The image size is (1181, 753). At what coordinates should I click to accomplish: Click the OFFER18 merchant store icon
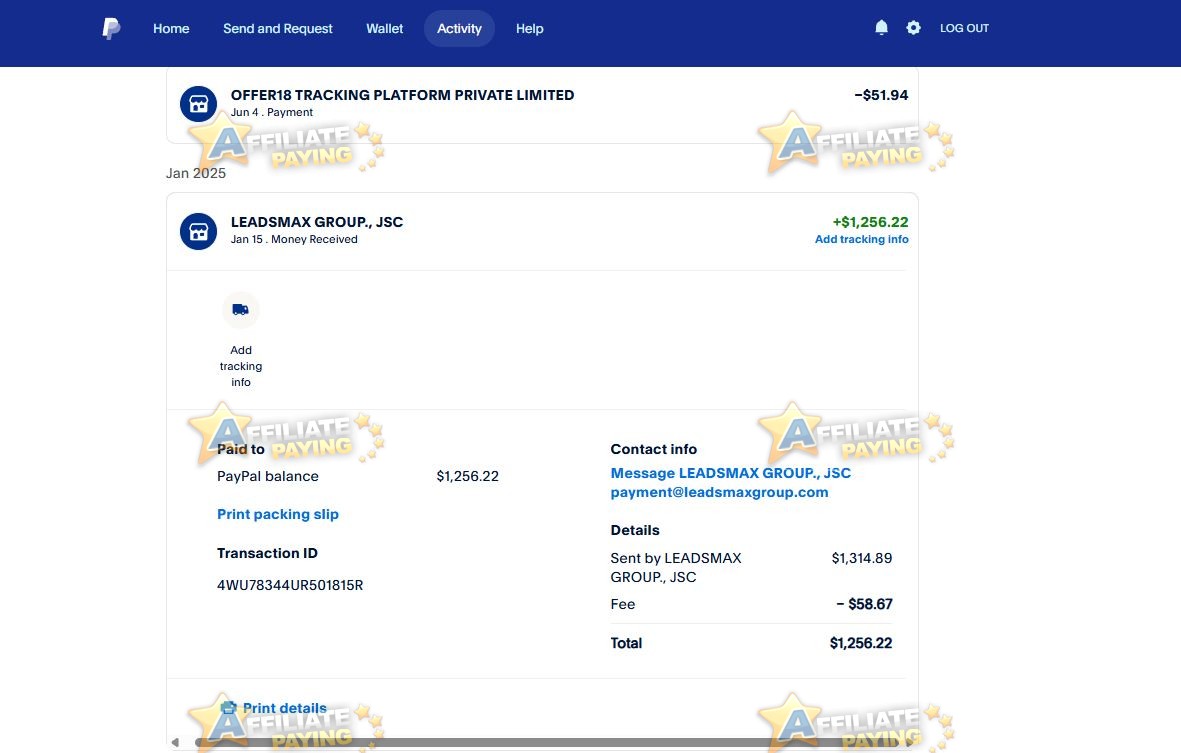198,104
